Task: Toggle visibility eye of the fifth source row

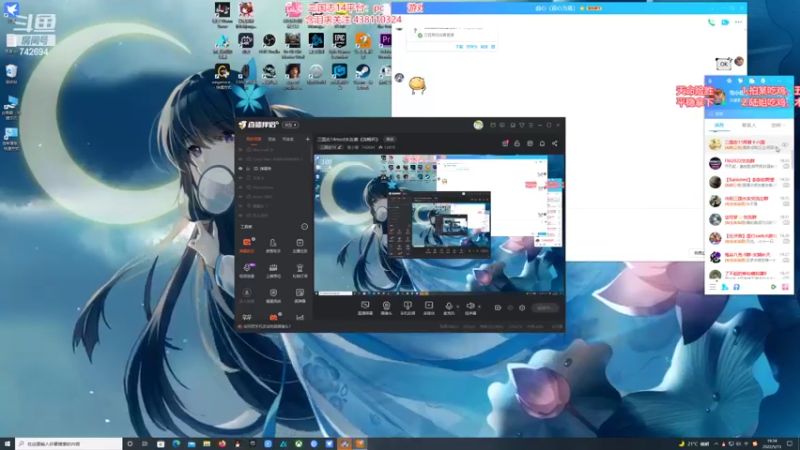Action: [241, 187]
